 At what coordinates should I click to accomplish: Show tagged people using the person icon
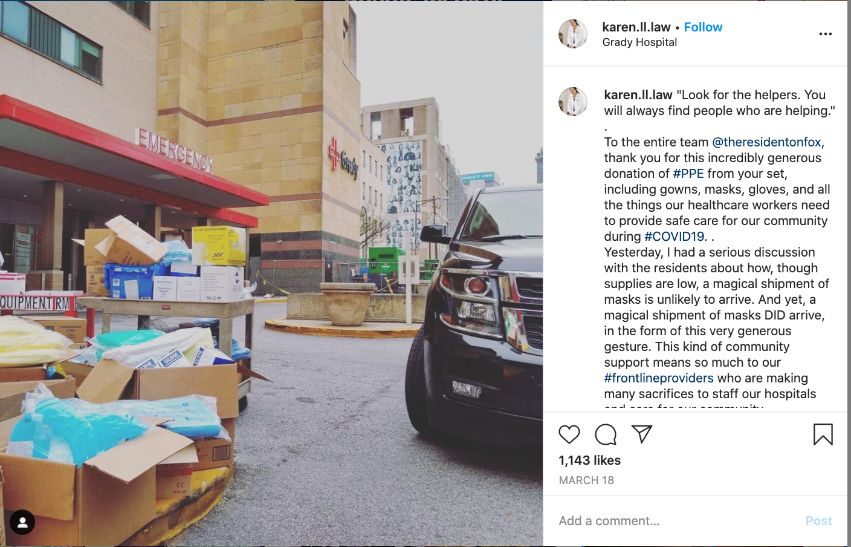[22, 522]
